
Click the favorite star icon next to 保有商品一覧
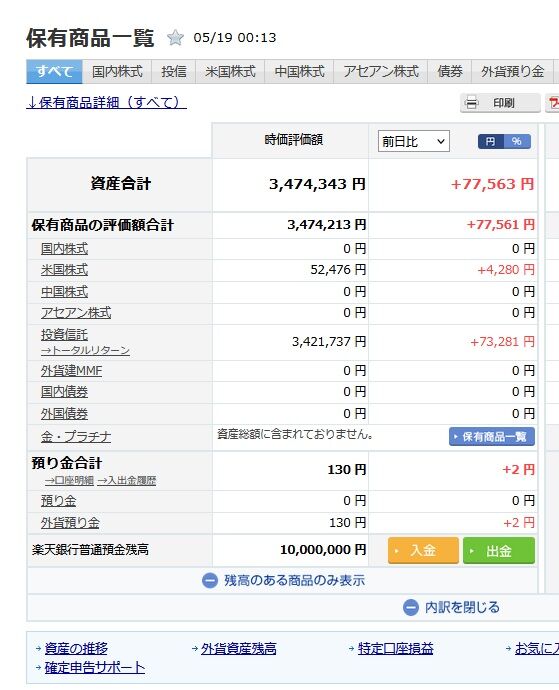click(x=175, y=38)
